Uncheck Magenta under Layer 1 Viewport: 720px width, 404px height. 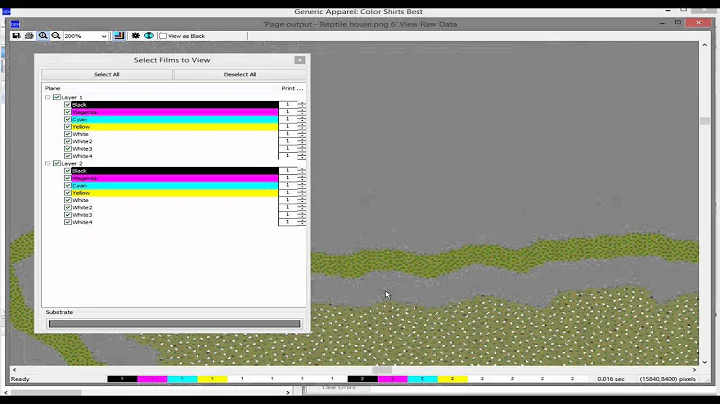pyautogui.click(x=68, y=112)
